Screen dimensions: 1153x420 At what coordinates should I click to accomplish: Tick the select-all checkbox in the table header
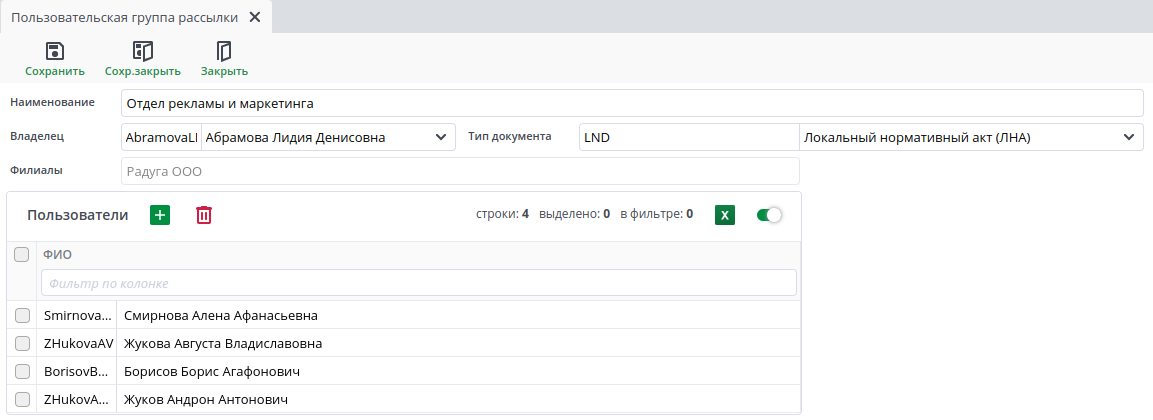(x=22, y=255)
